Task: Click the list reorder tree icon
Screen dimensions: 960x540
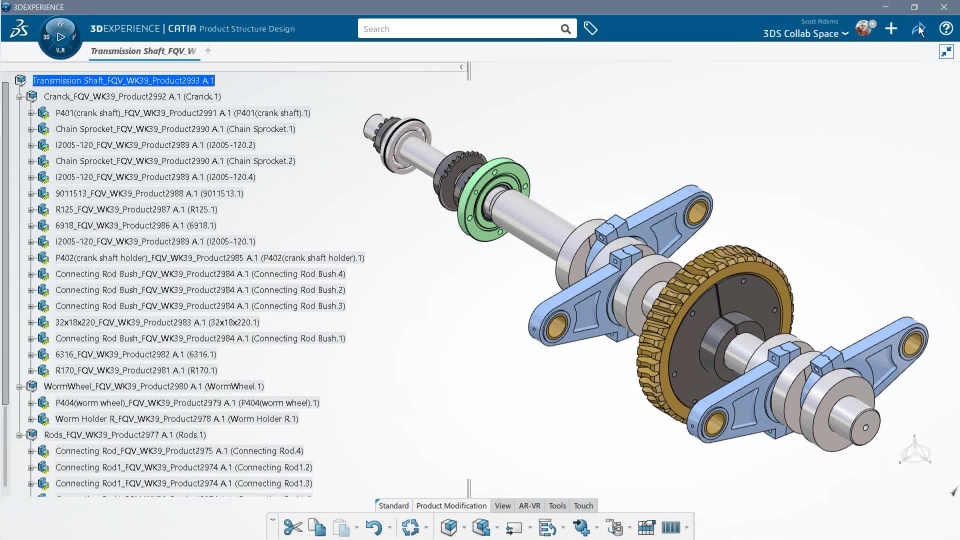Action: pos(547,527)
